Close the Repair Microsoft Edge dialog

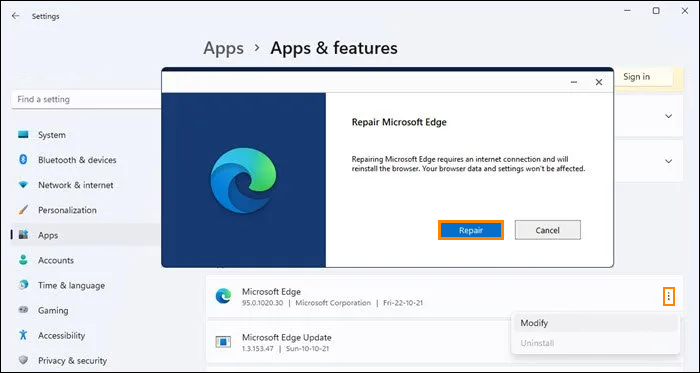pos(599,82)
